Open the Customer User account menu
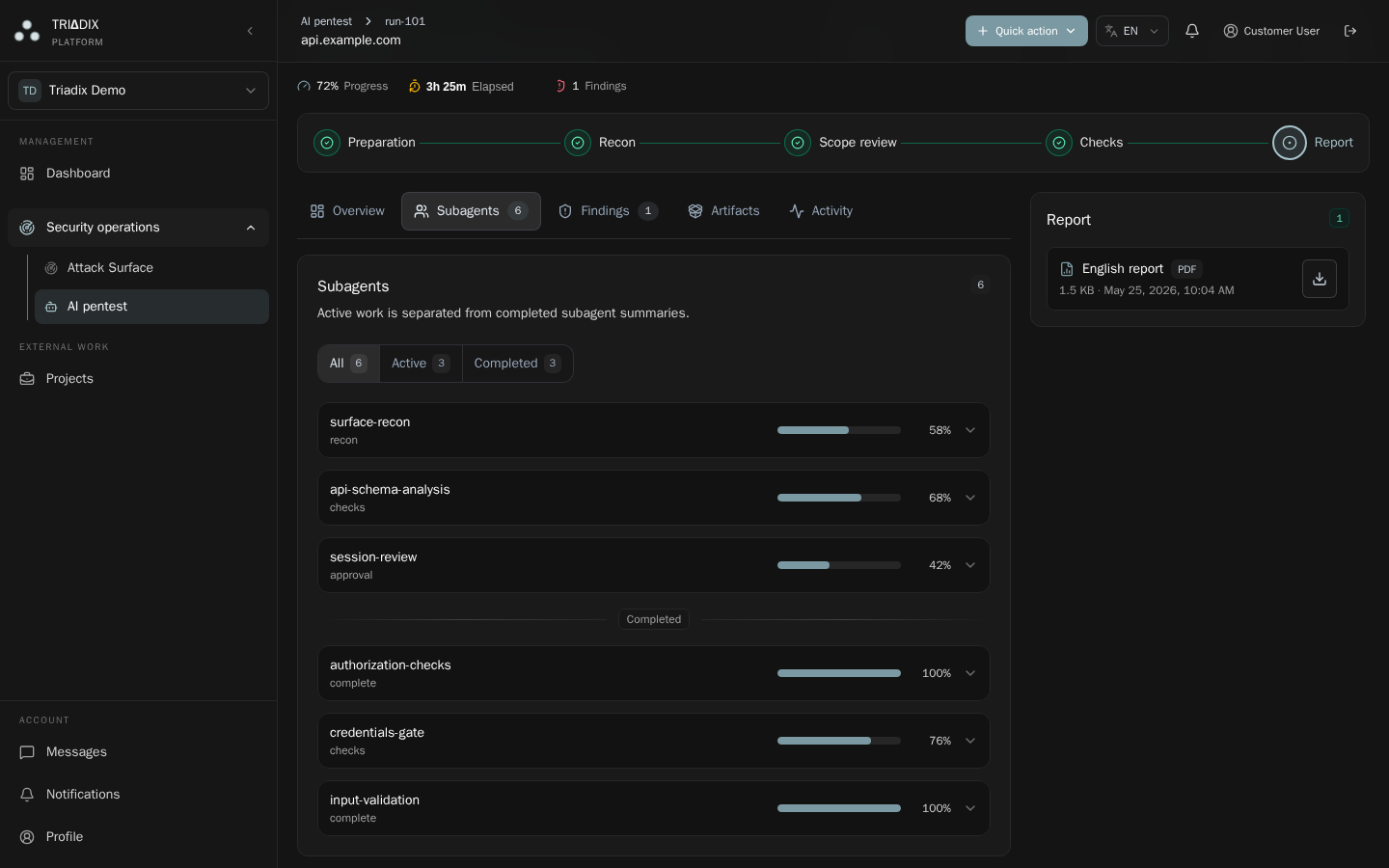The width and height of the screenshot is (1389, 868). pyautogui.click(x=1271, y=31)
